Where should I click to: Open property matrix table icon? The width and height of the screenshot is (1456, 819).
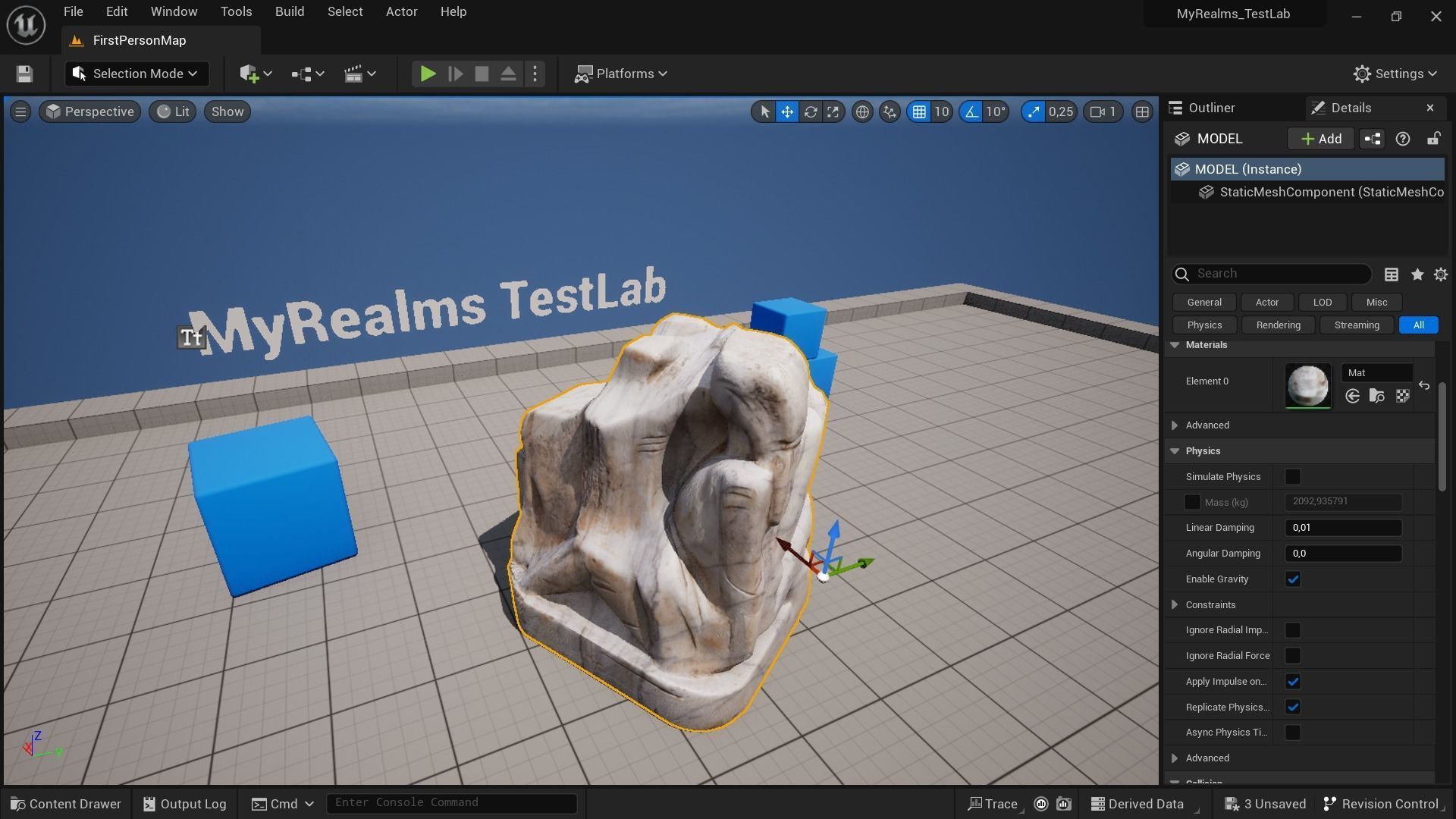1392,275
